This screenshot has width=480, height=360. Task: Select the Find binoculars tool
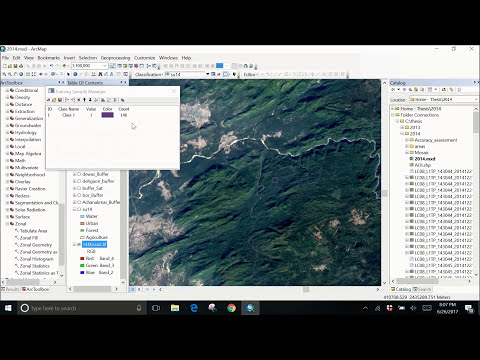click(x=100, y=74)
